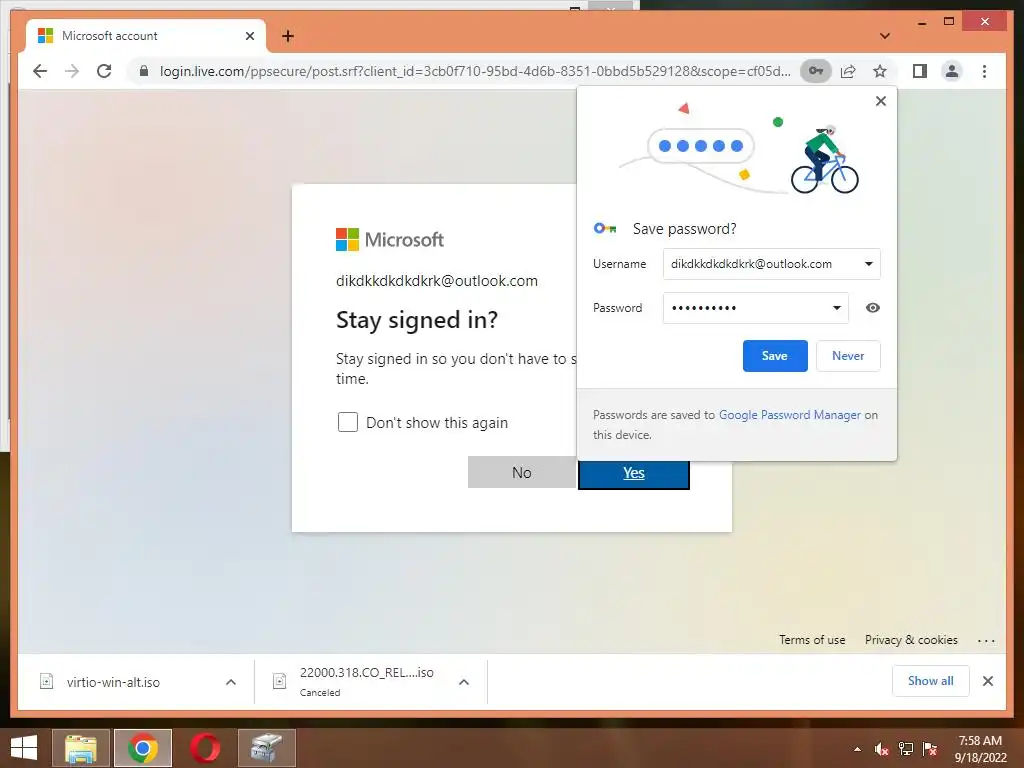Expand virtio-win-alt.iso download options chevron

pos(231,682)
